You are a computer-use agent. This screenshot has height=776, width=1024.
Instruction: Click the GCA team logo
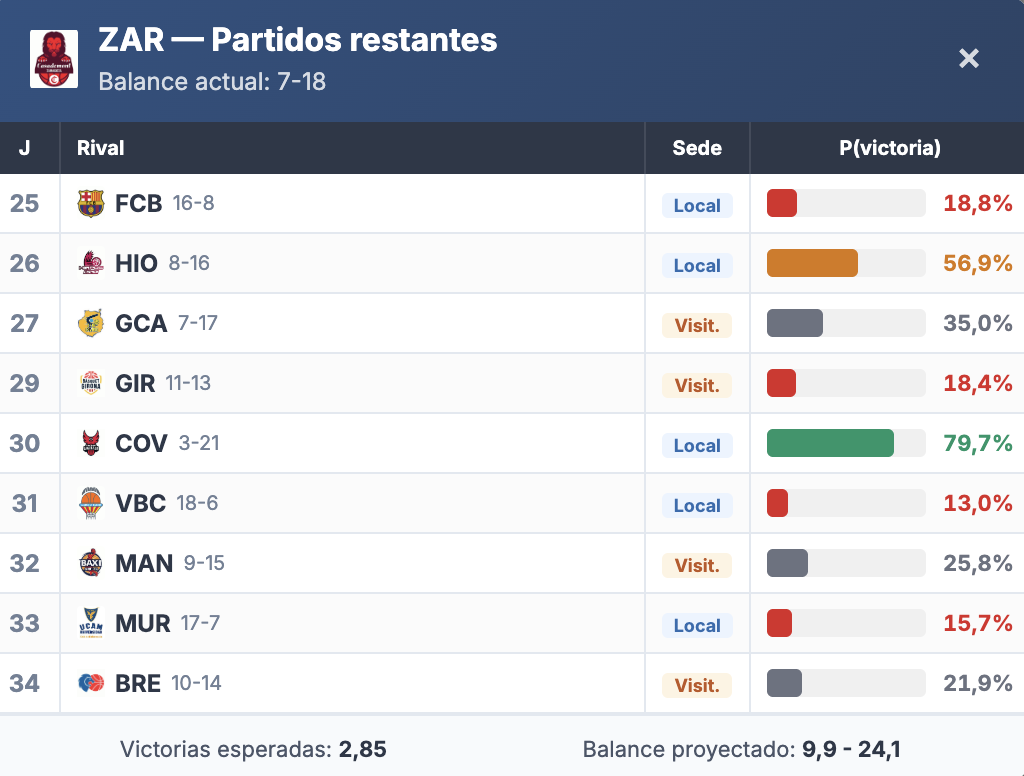[x=91, y=324]
